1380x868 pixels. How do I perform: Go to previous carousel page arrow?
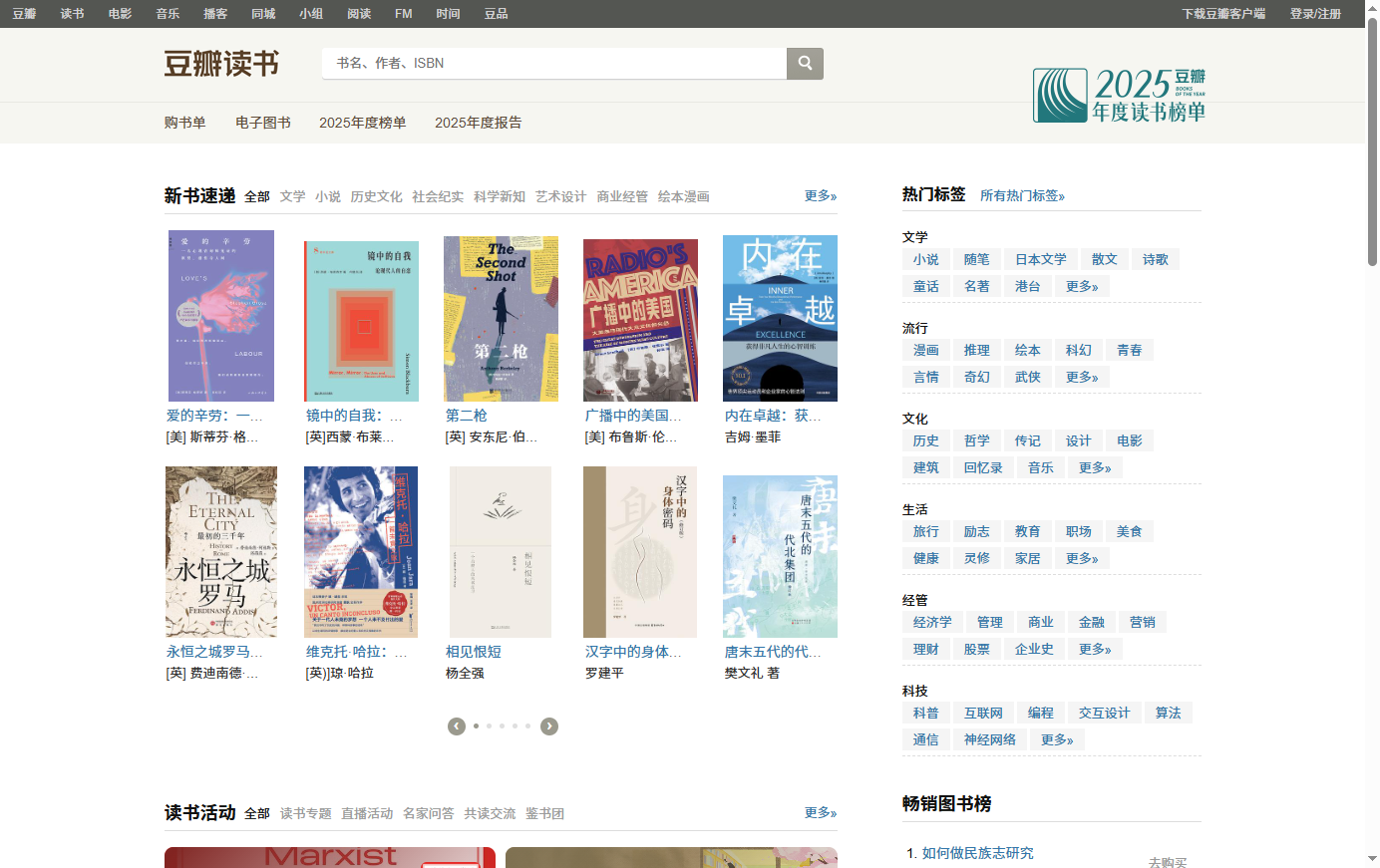[x=457, y=726]
